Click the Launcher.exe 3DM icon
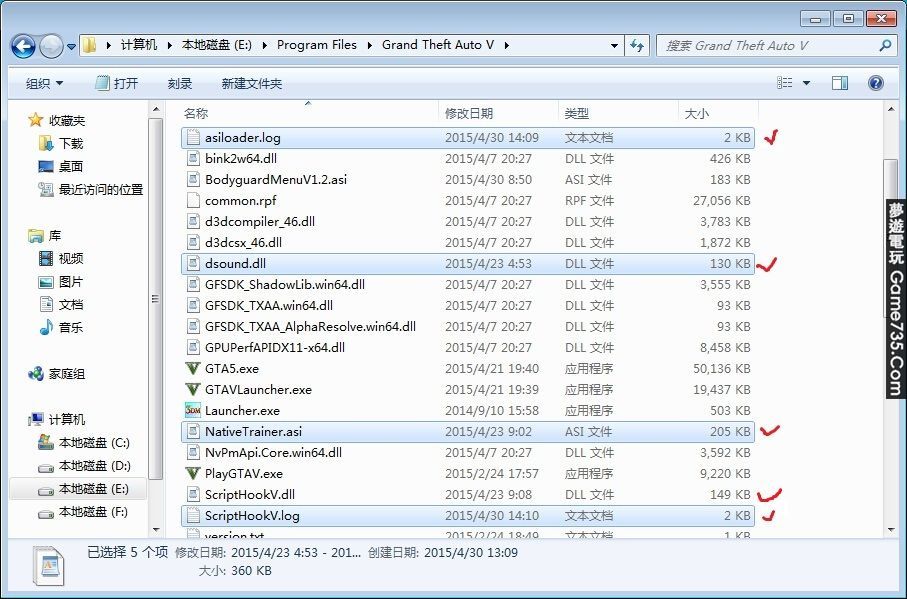Image resolution: width=907 pixels, height=599 pixels. tap(193, 411)
